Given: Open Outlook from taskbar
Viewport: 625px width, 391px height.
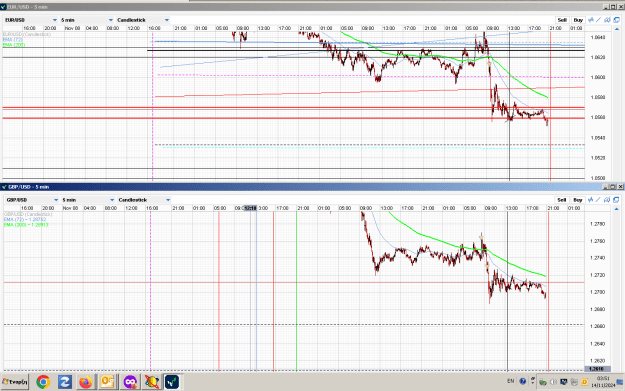Looking at the screenshot, I should pyautogui.click(x=108, y=382).
